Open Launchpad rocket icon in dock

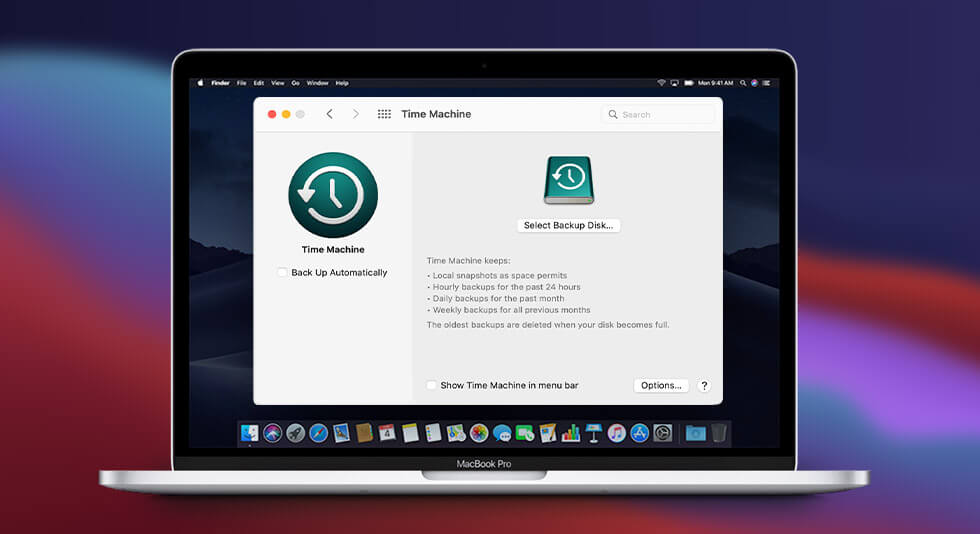[296, 433]
